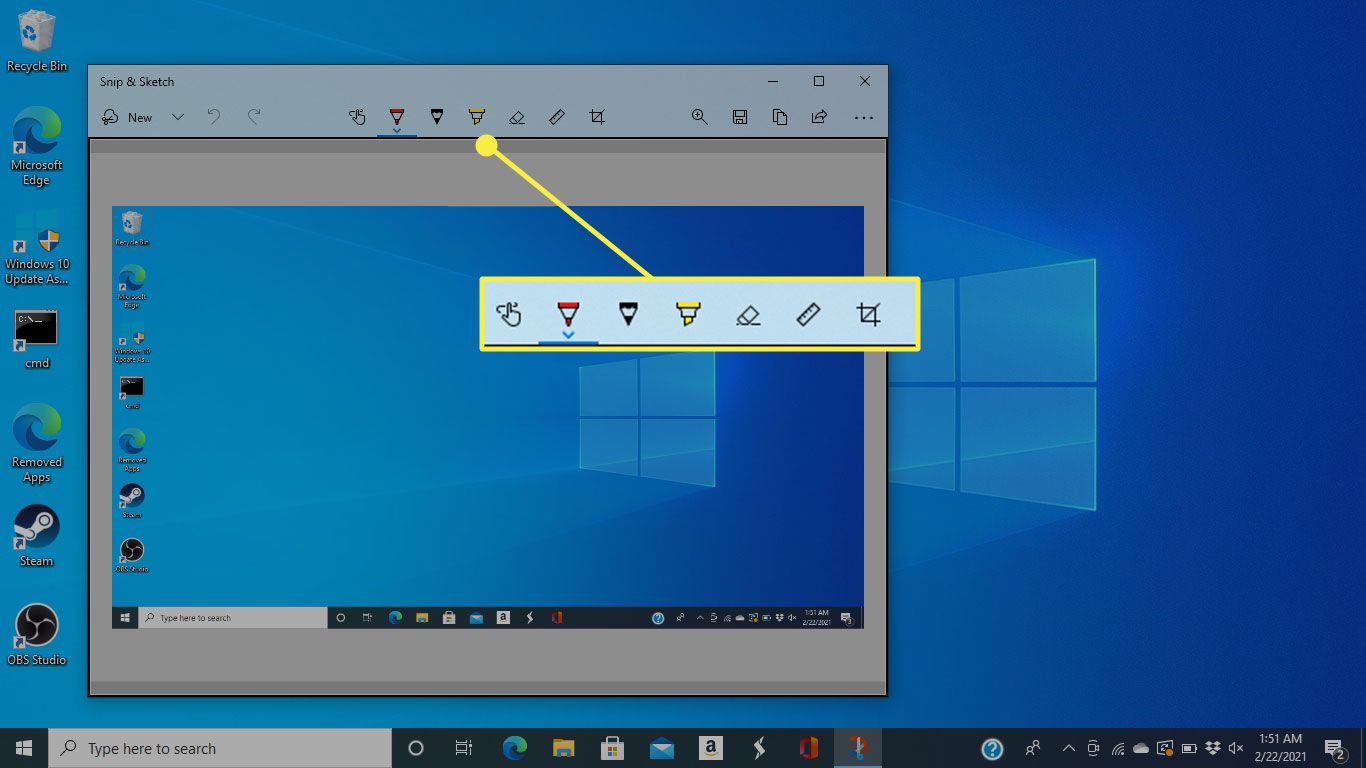Redo the last undone edit
This screenshot has width=1366, height=768.
(254, 117)
